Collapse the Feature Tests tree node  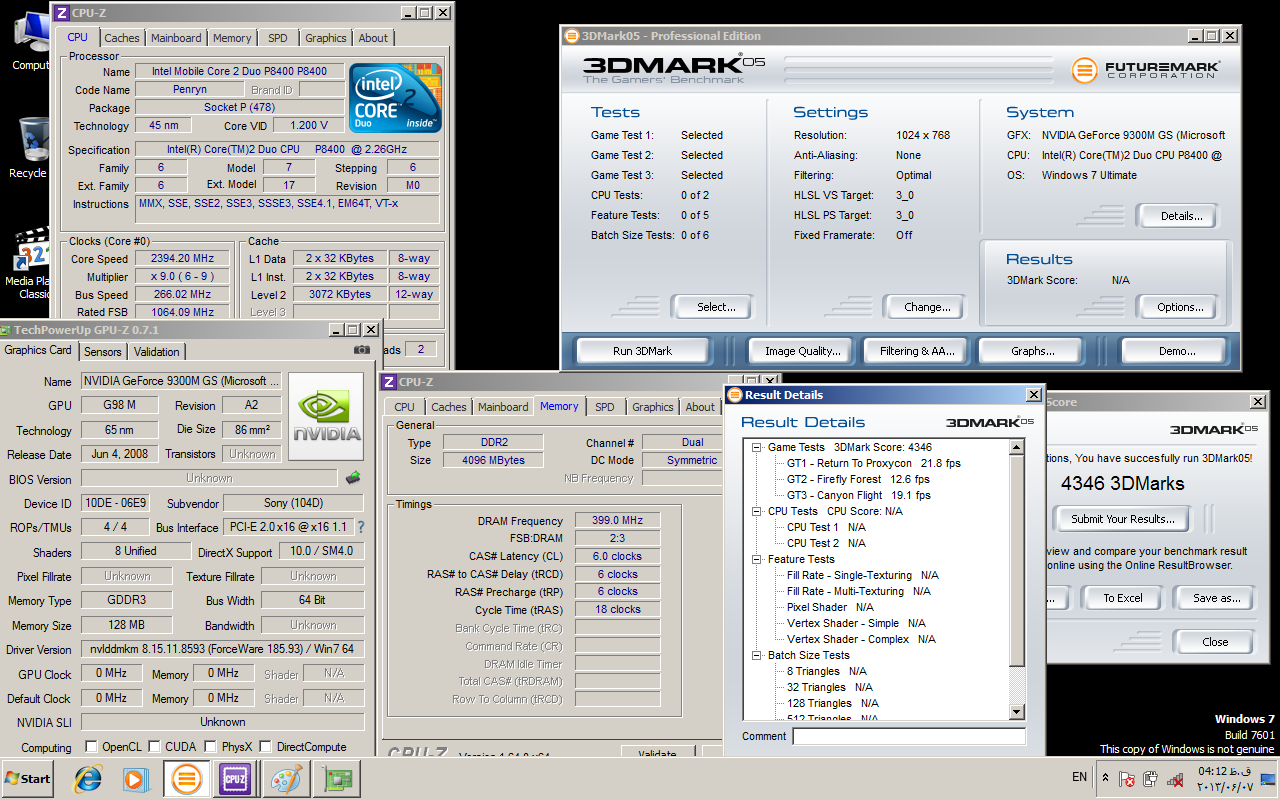757,559
